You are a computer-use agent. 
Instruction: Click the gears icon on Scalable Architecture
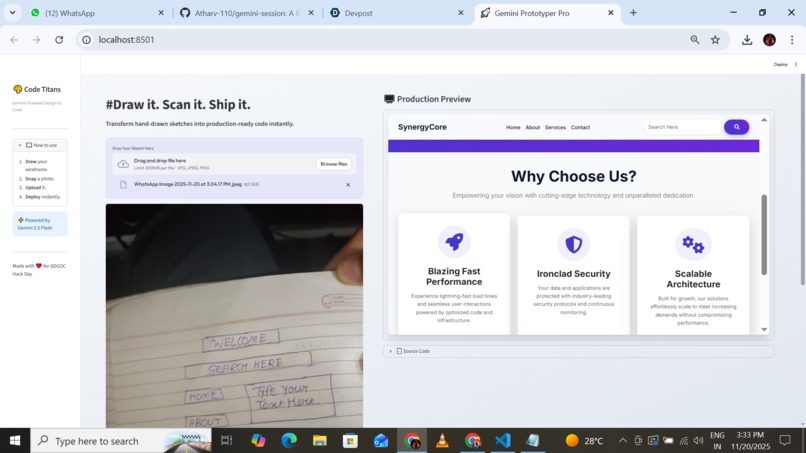coord(693,244)
